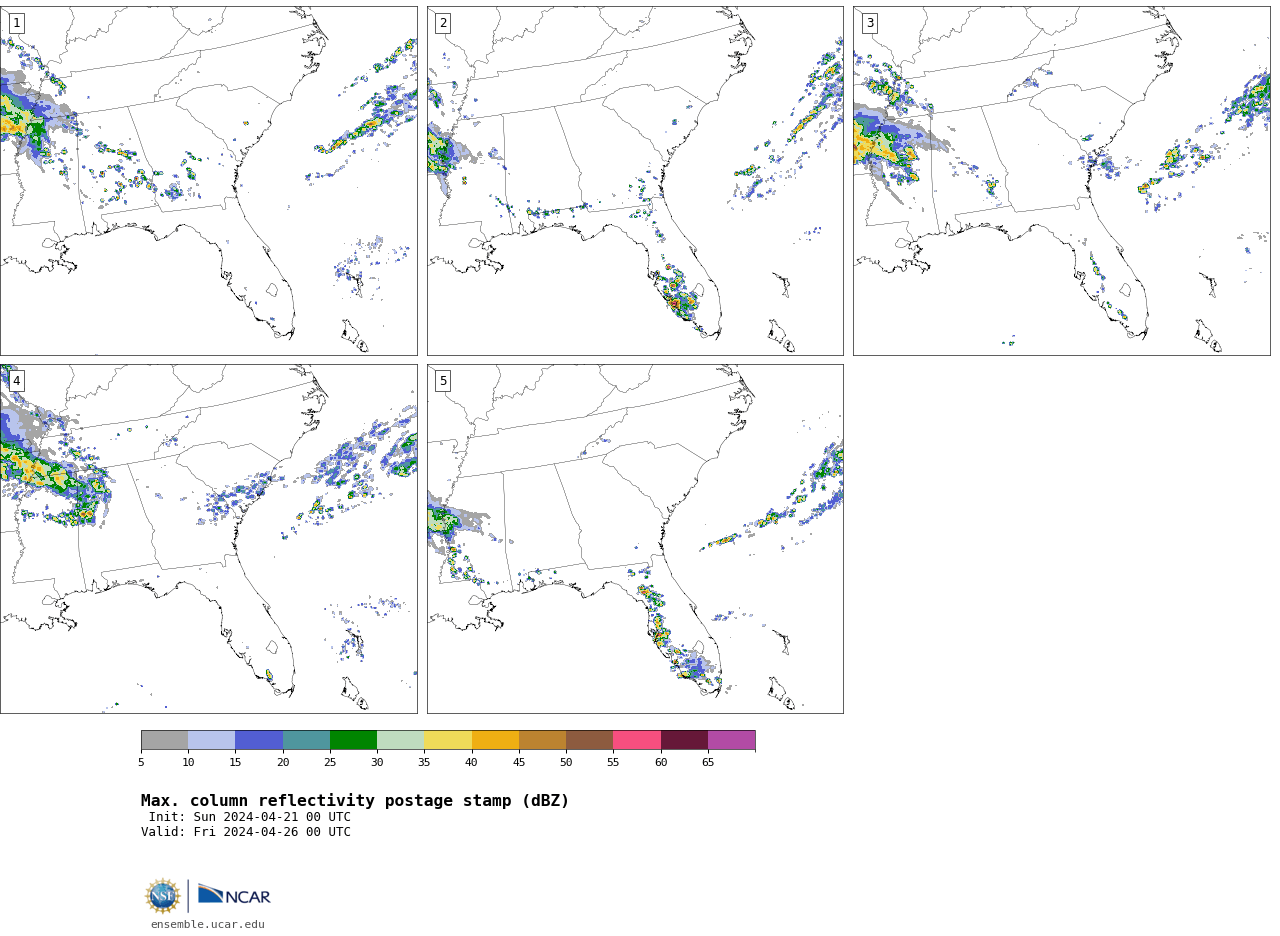
Task: Click the gray 5-10 dBZ color swatch
Action: (x=165, y=740)
